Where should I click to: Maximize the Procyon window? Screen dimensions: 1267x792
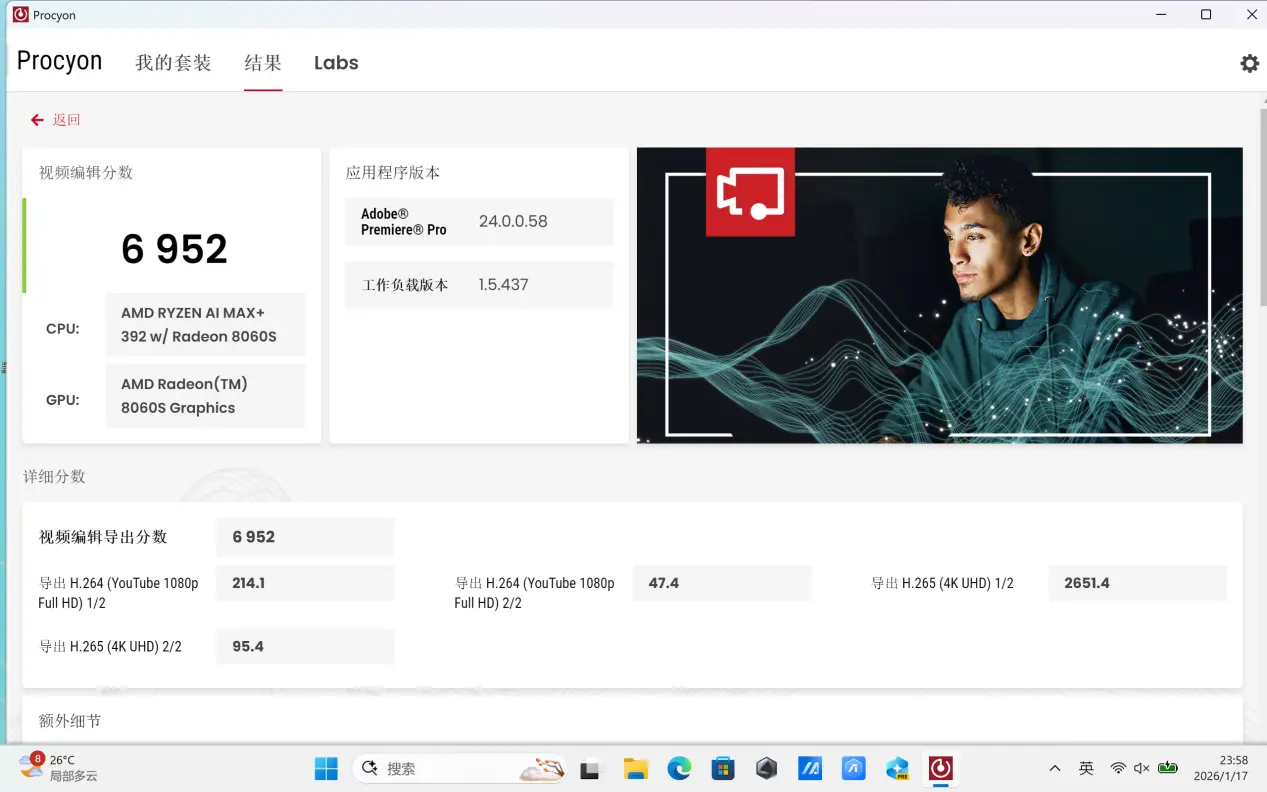tap(1206, 14)
